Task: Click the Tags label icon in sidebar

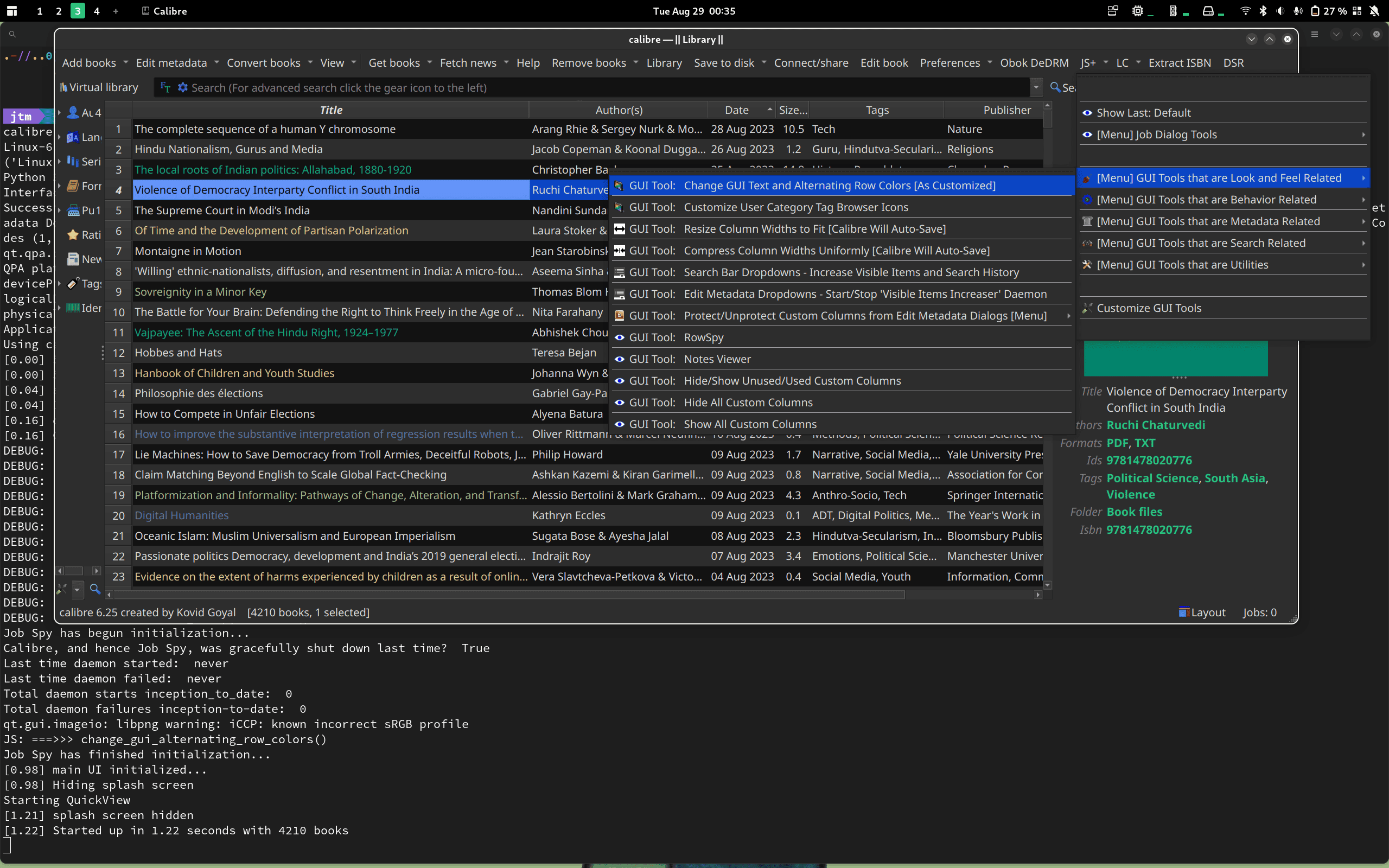Action: tap(73, 284)
